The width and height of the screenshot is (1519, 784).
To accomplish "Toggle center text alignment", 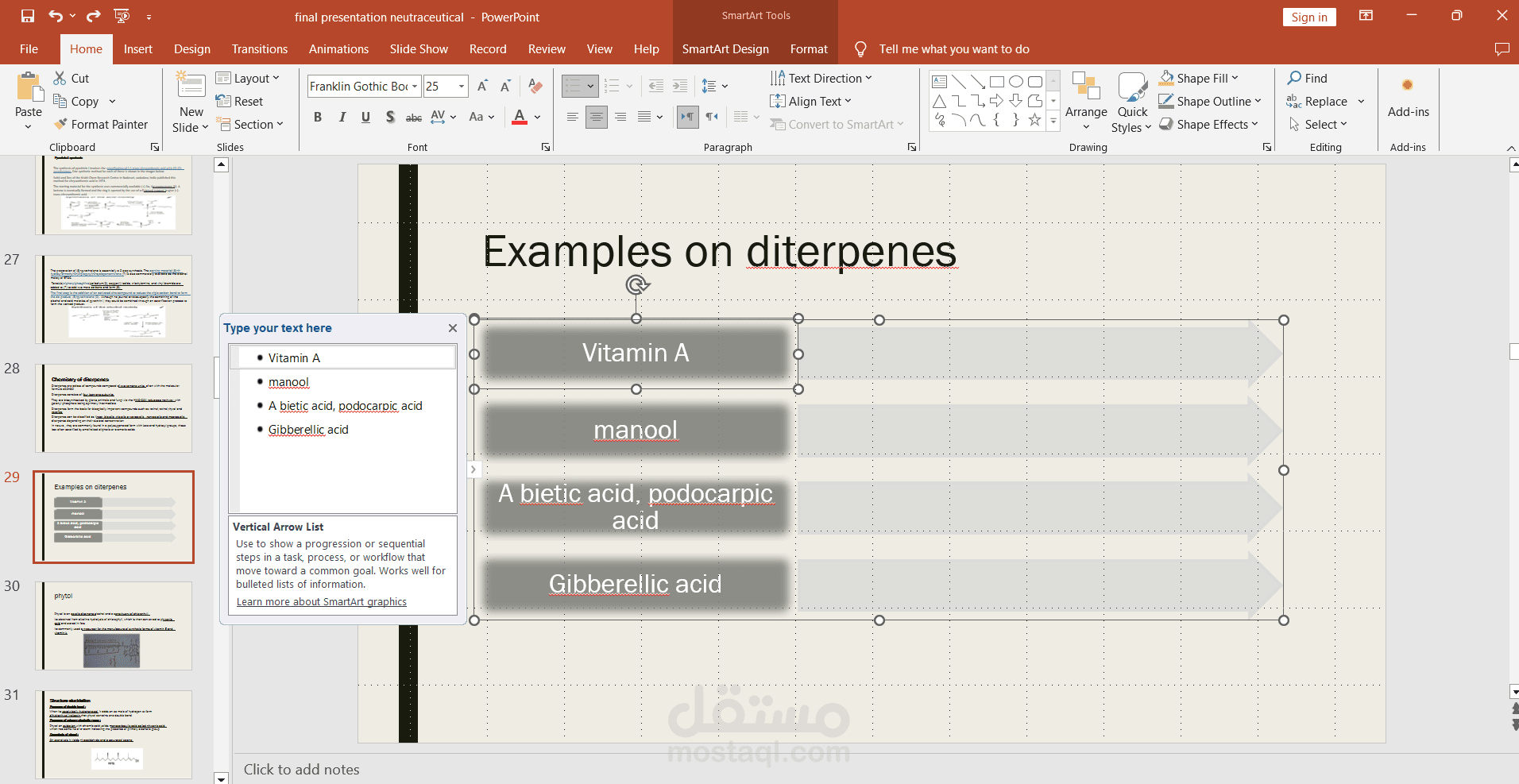I will pos(596,118).
